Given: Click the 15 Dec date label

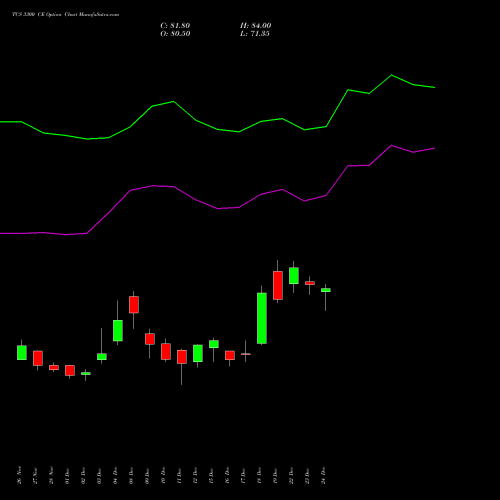Looking at the screenshot, I should click(x=211, y=475).
